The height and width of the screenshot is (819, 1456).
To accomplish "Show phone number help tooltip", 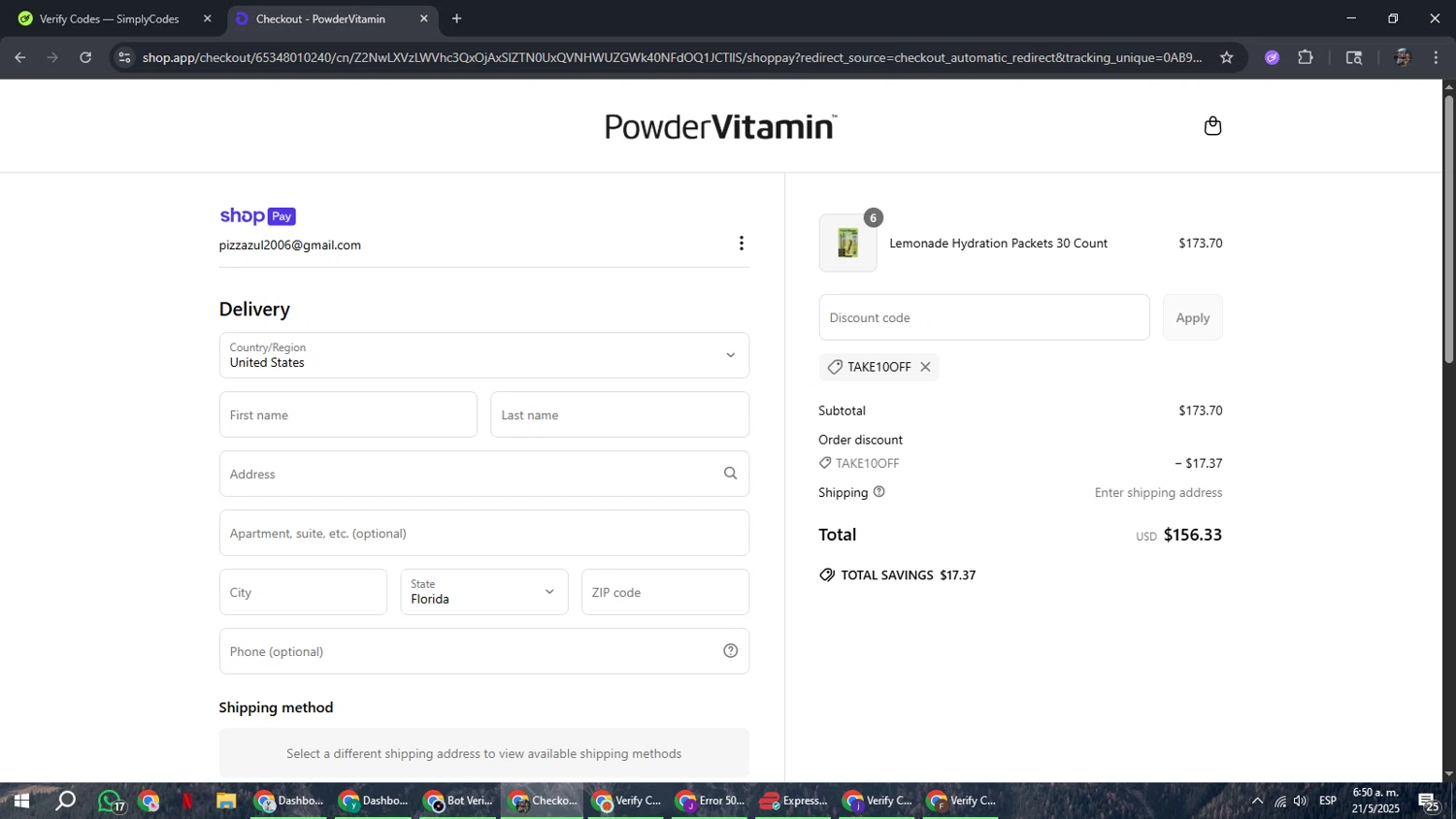I will (x=730, y=651).
